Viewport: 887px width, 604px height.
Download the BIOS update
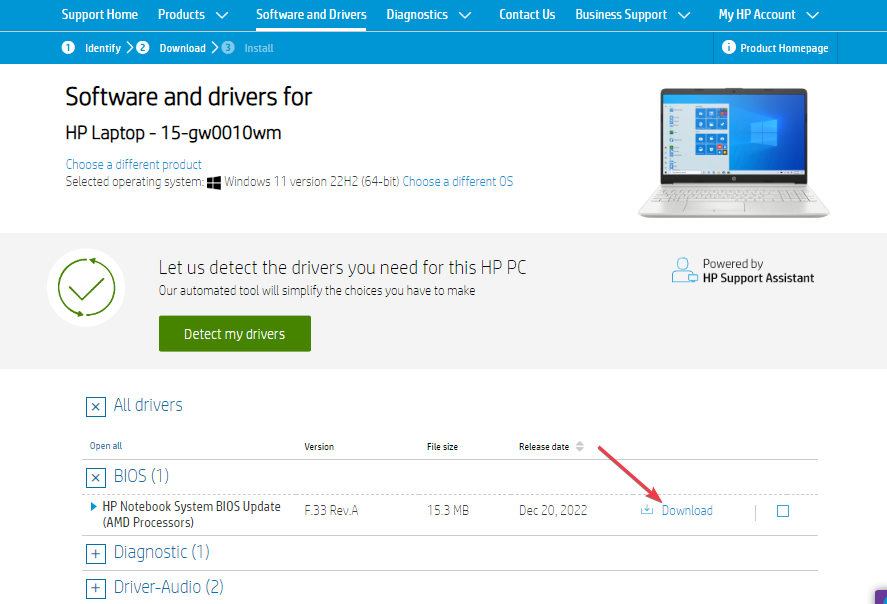point(687,510)
